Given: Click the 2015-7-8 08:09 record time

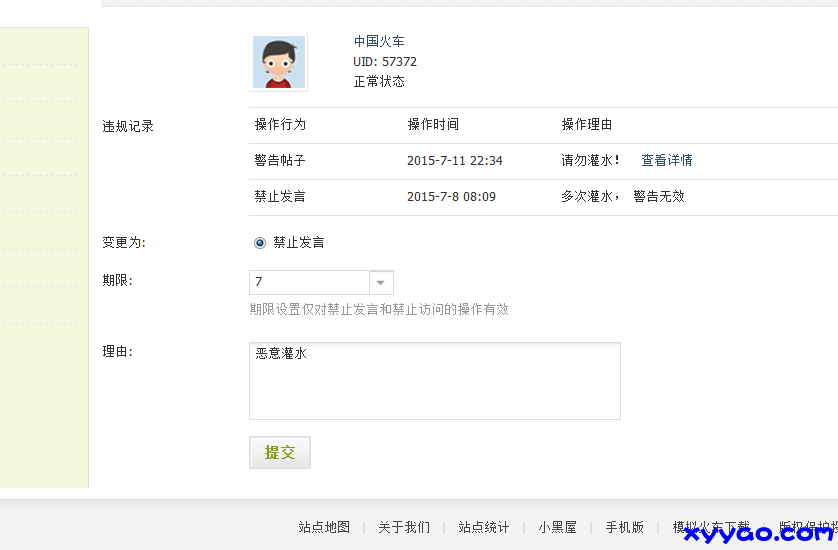Looking at the screenshot, I should 451,196.
